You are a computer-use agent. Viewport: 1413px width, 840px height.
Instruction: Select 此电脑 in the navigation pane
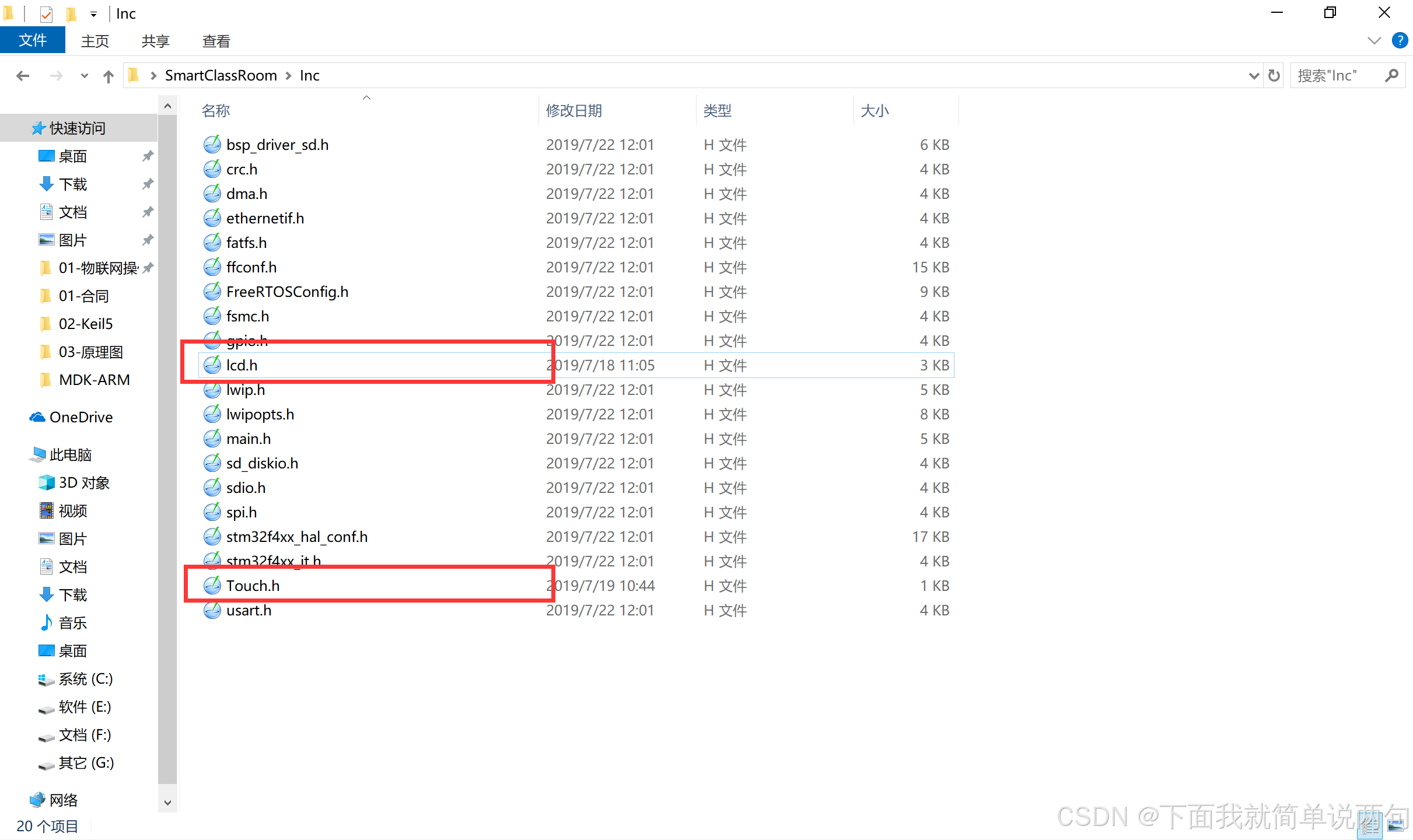(x=71, y=454)
